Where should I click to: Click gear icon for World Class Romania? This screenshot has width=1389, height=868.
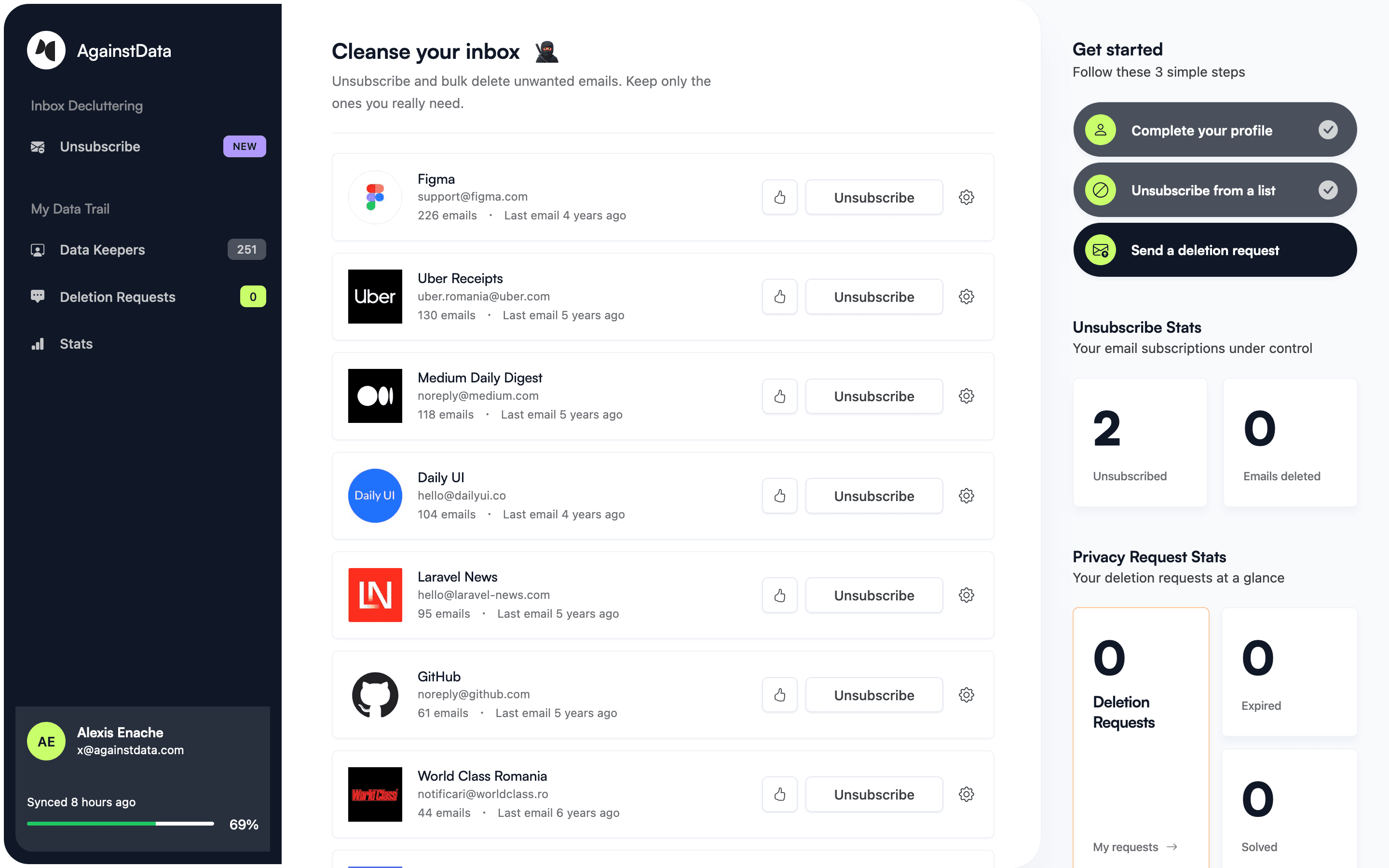[966, 794]
